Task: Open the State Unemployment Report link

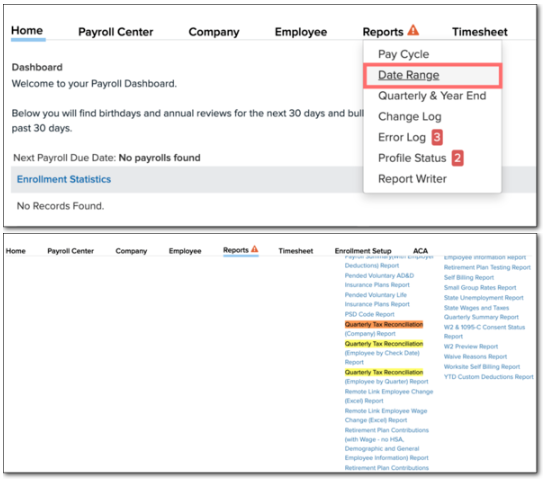Action: 483,297
